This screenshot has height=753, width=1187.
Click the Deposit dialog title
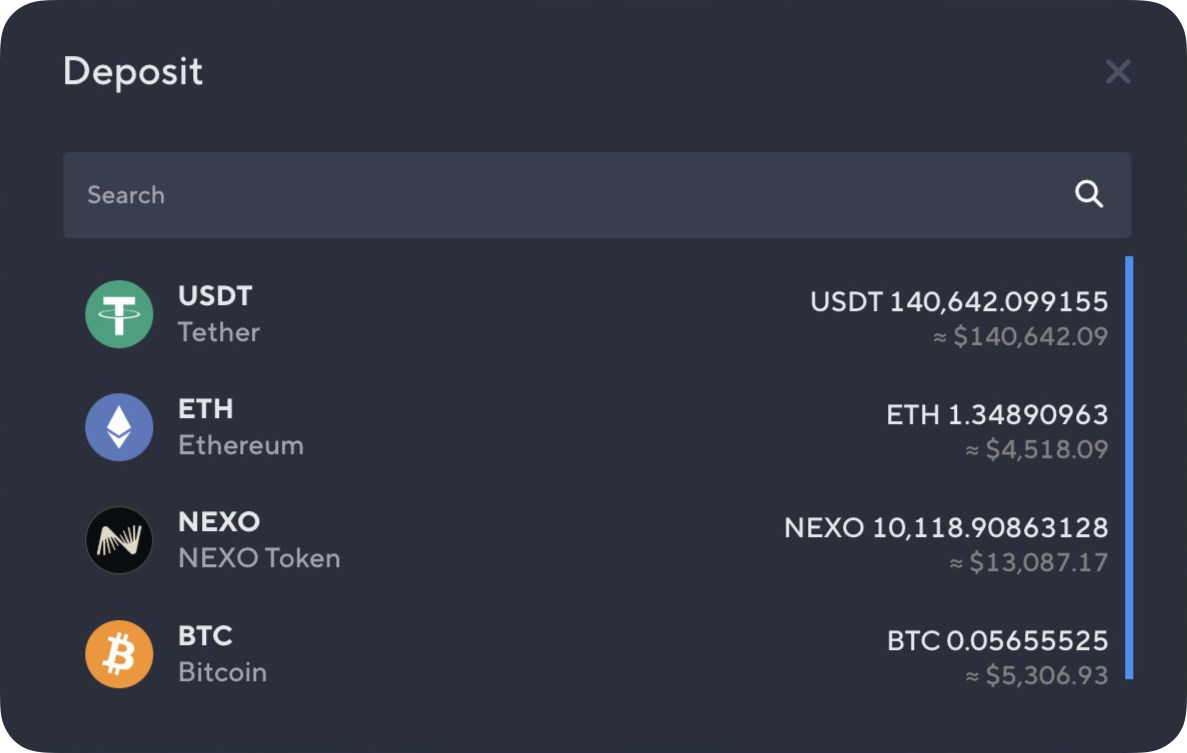click(x=133, y=71)
